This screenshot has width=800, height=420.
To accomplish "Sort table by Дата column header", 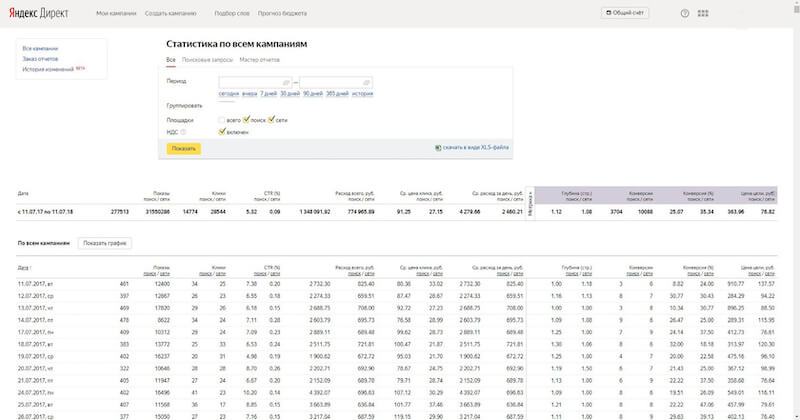I will point(24,268).
